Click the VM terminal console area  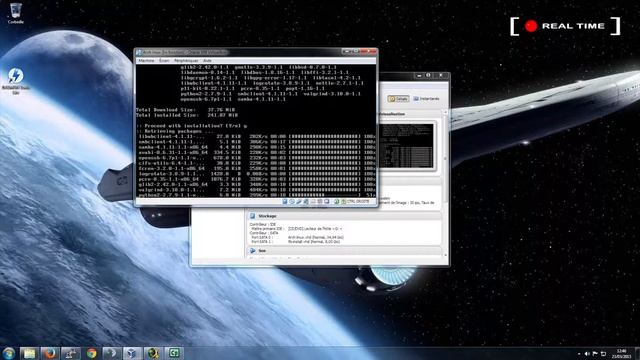point(256,131)
